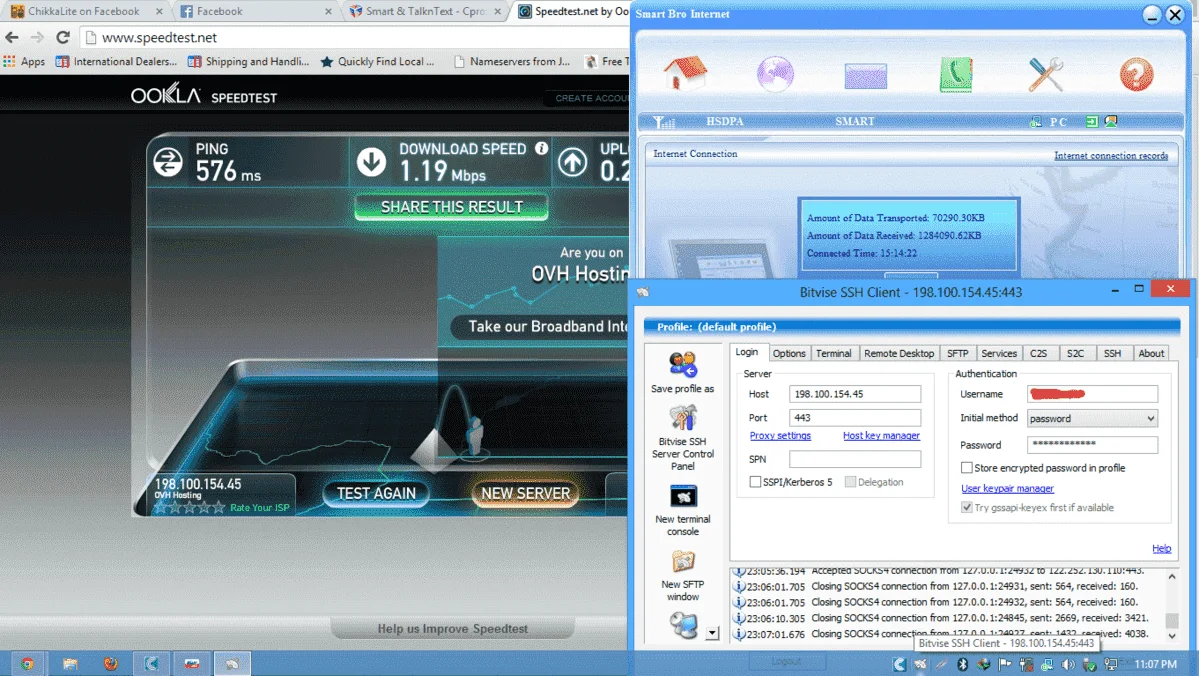Click the Help link in Bitvise
1199x676 pixels.
point(1162,548)
